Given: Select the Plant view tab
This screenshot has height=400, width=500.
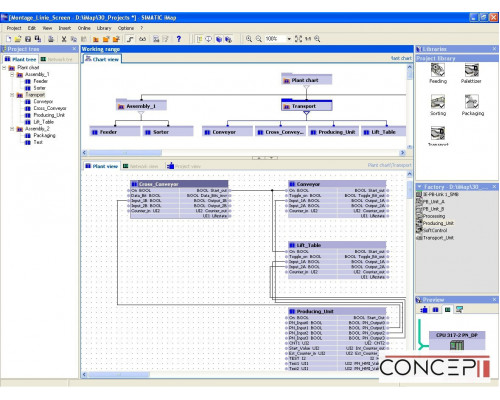Looking at the screenshot, I should pyautogui.click(x=102, y=166).
